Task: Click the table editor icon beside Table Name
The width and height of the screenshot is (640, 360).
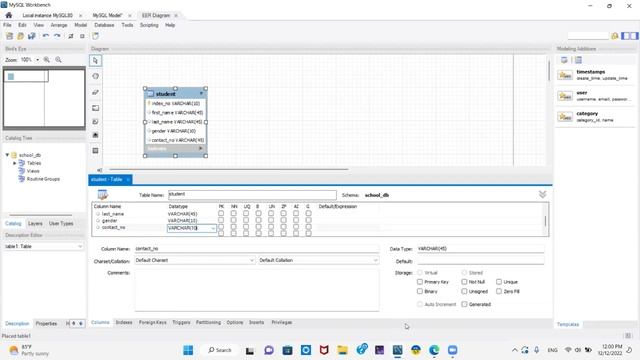Action: pos(102,195)
